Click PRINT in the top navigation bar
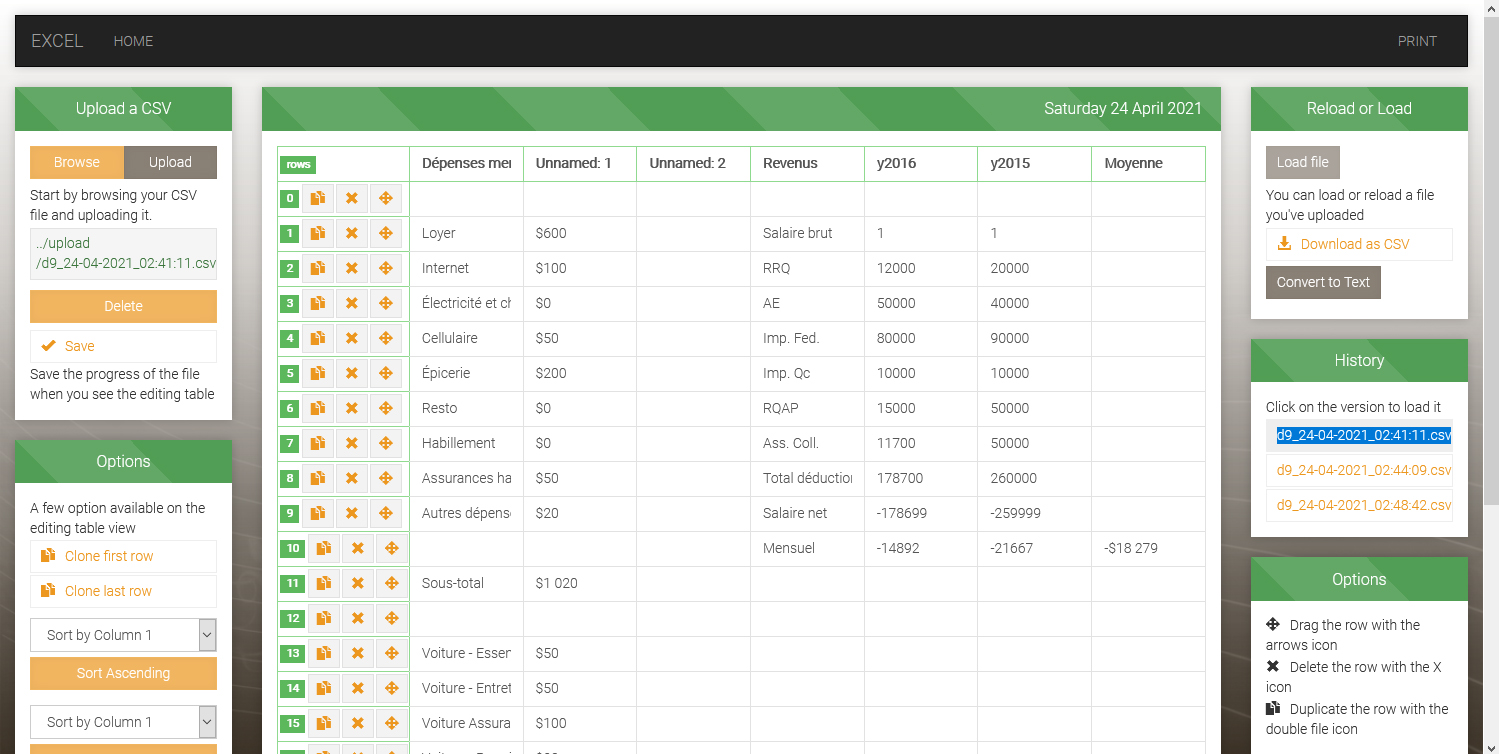The height and width of the screenshot is (754, 1499). pos(1417,41)
